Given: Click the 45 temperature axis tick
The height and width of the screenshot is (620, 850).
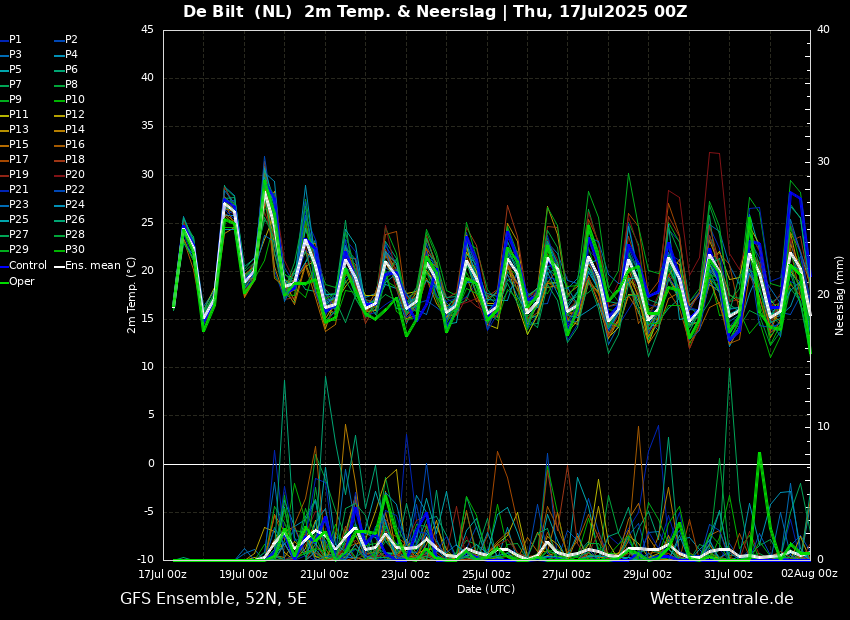Looking at the screenshot, I should point(147,30).
